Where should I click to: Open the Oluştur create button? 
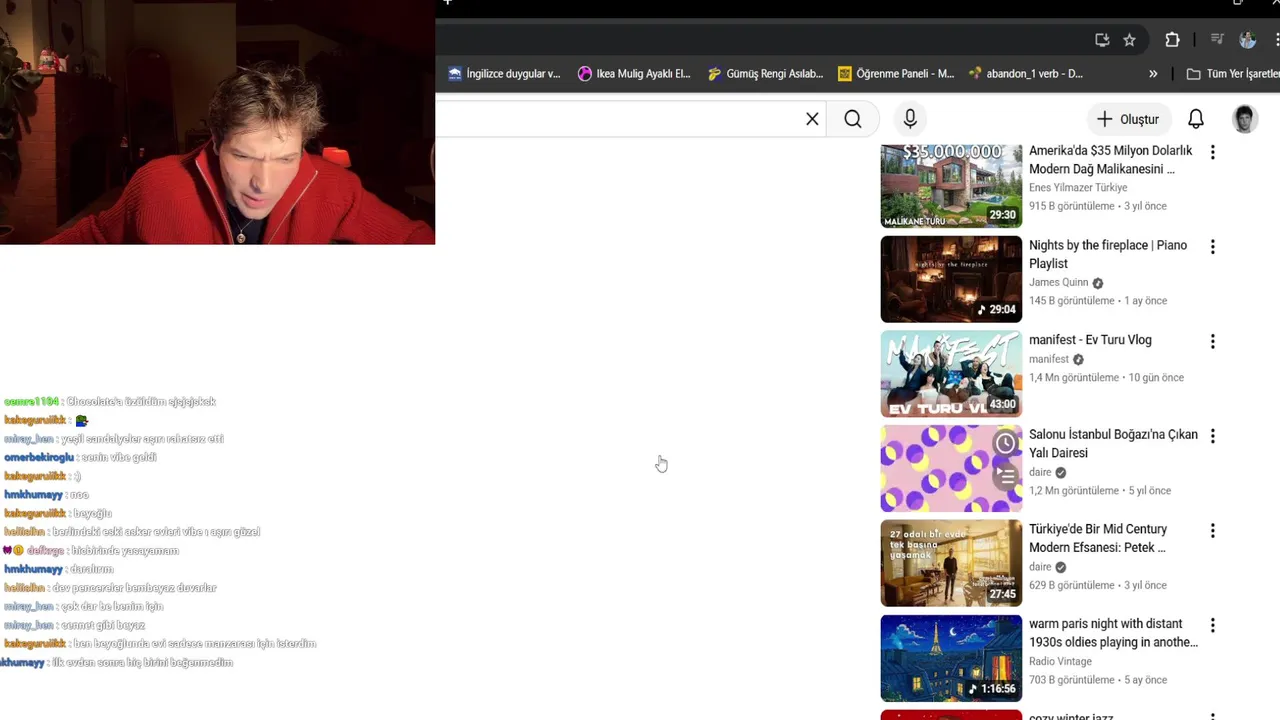pyautogui.click(x=1127, y=119)
